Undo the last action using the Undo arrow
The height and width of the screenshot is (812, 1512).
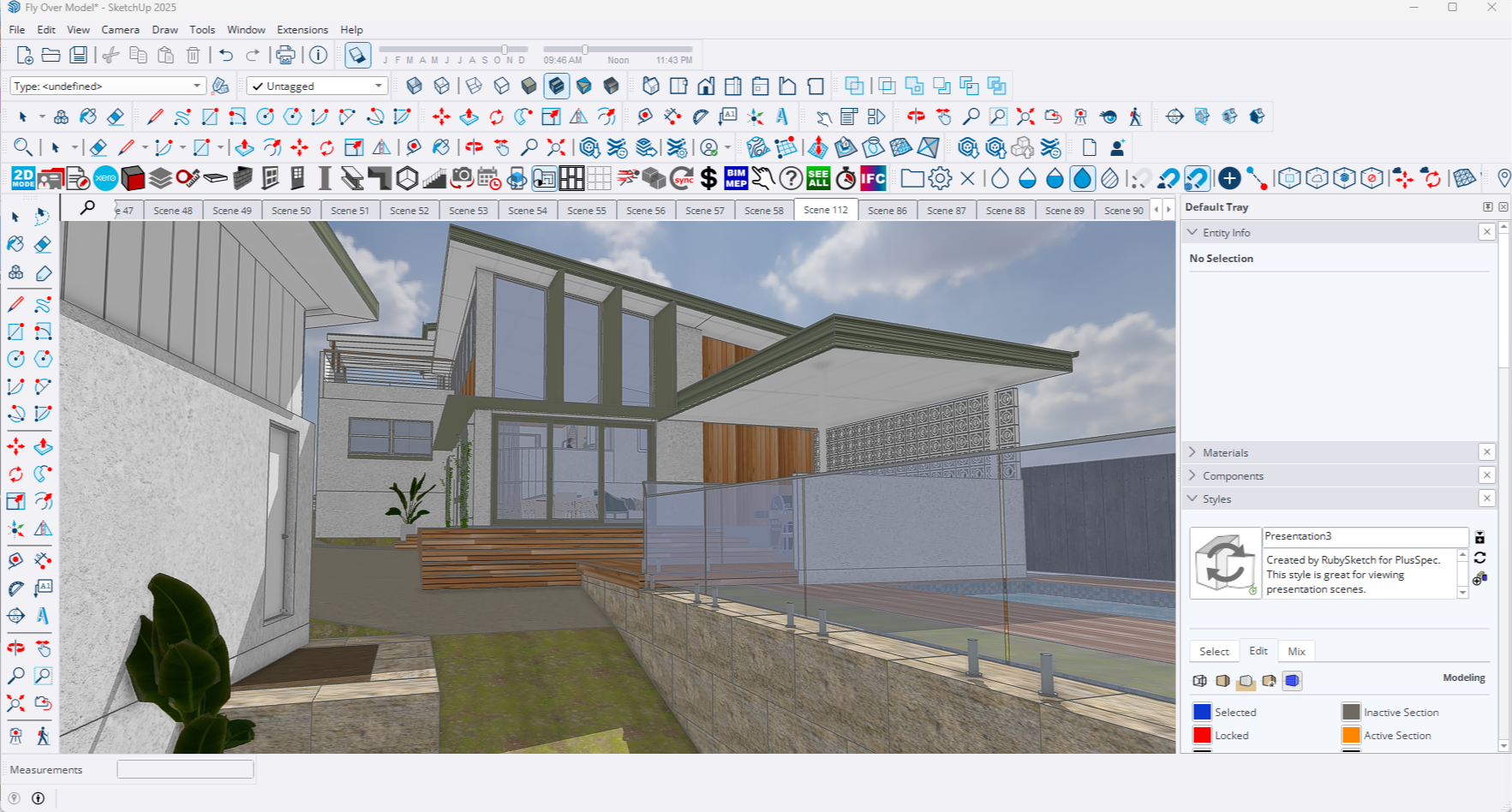225,56
